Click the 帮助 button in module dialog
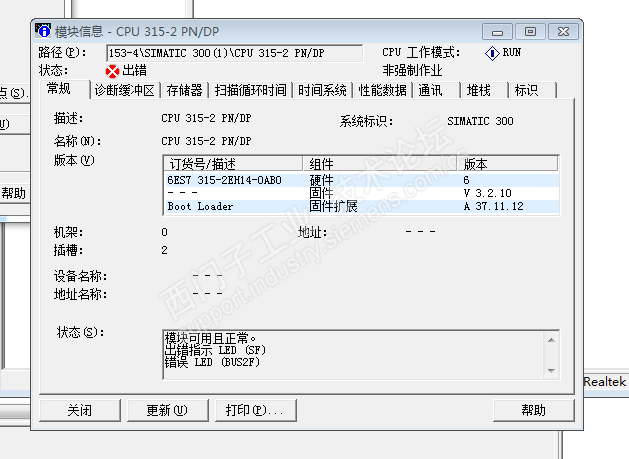 point(534,410)
